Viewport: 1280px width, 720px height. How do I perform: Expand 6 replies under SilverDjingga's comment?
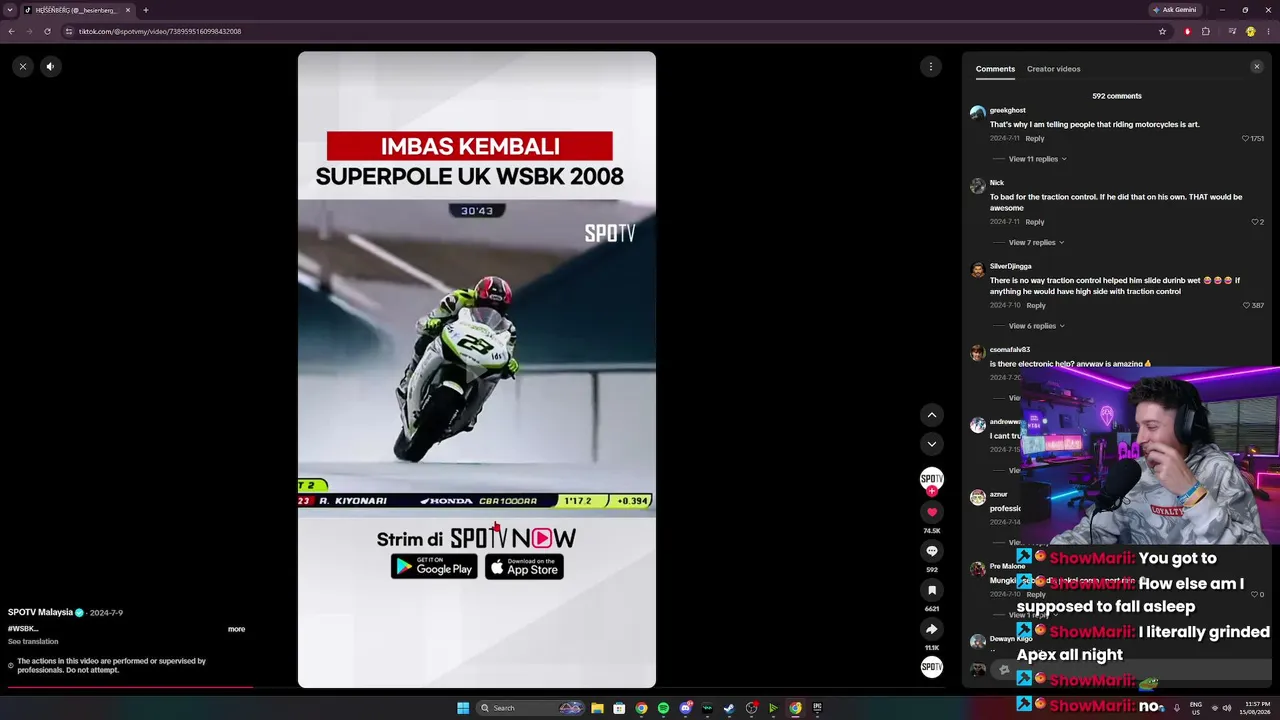1037,326
